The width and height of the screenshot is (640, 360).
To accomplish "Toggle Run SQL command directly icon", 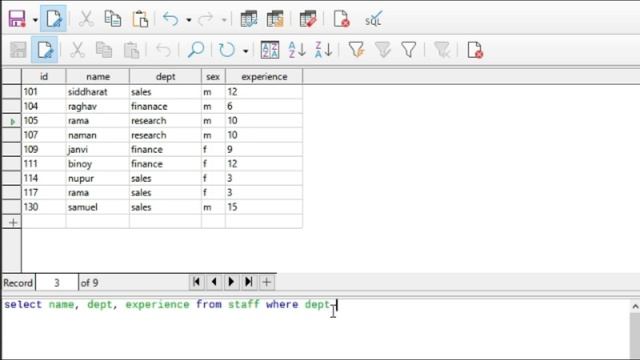I will (373, 19).
